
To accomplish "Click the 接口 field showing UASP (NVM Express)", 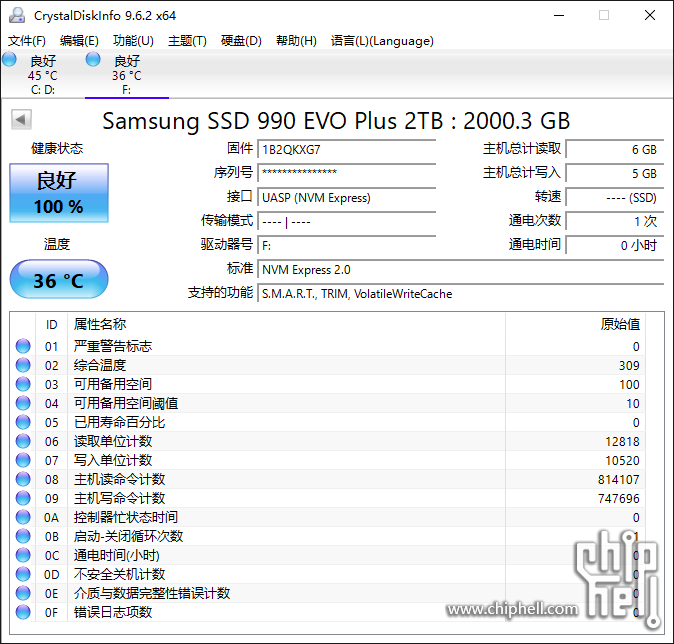I will [346, 197].
